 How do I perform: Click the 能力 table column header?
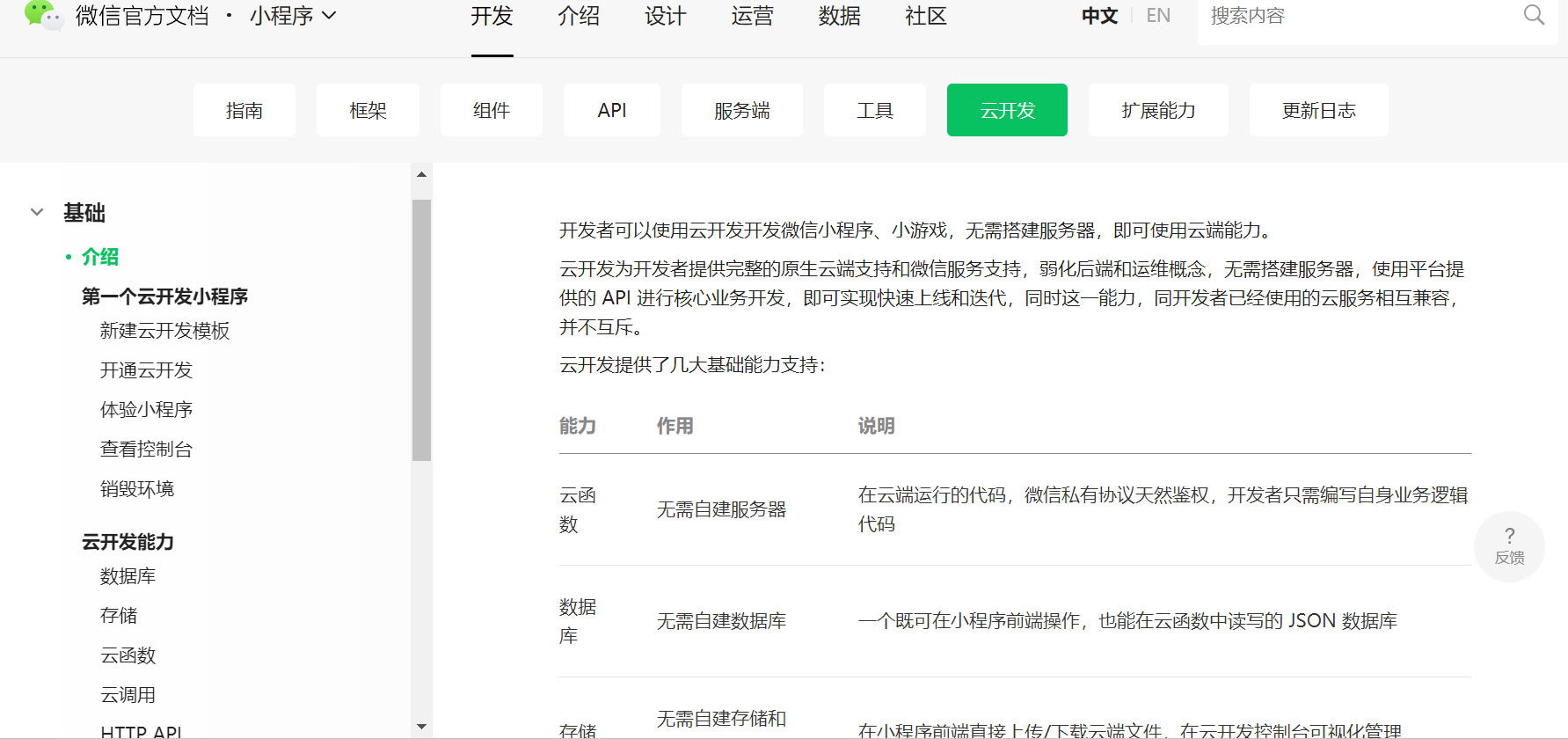coord(578,426)
